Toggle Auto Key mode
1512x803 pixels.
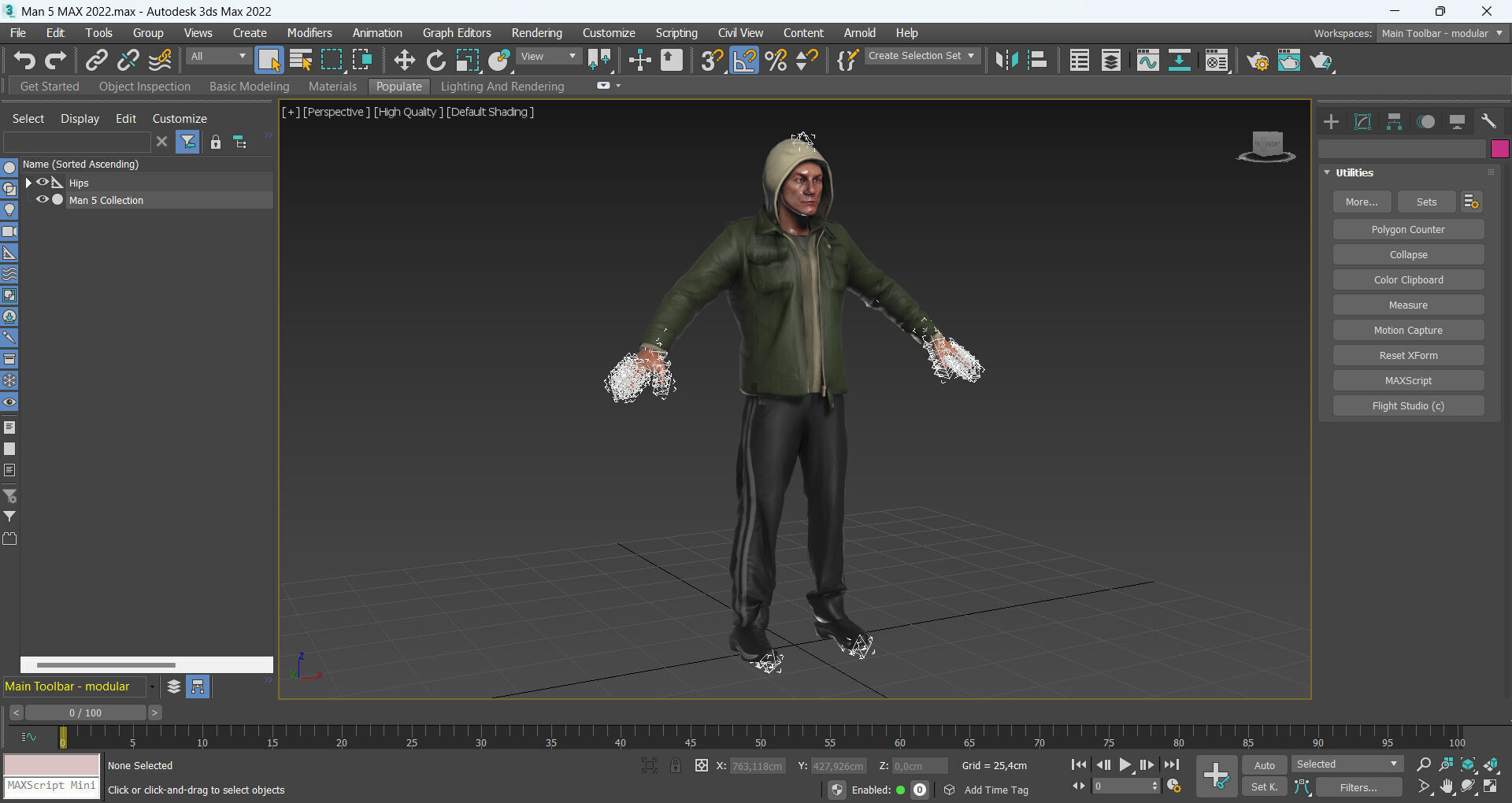click(x=1264, y=765)
